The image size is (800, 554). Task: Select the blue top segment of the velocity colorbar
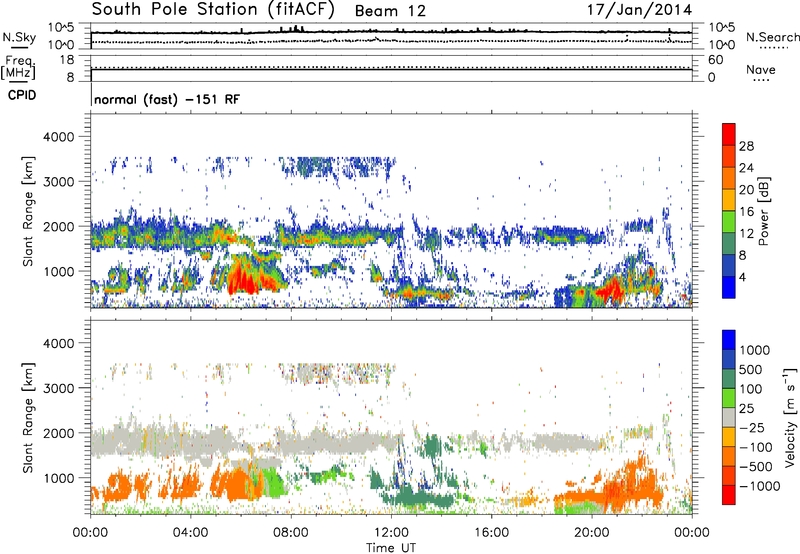coord(729,340)
